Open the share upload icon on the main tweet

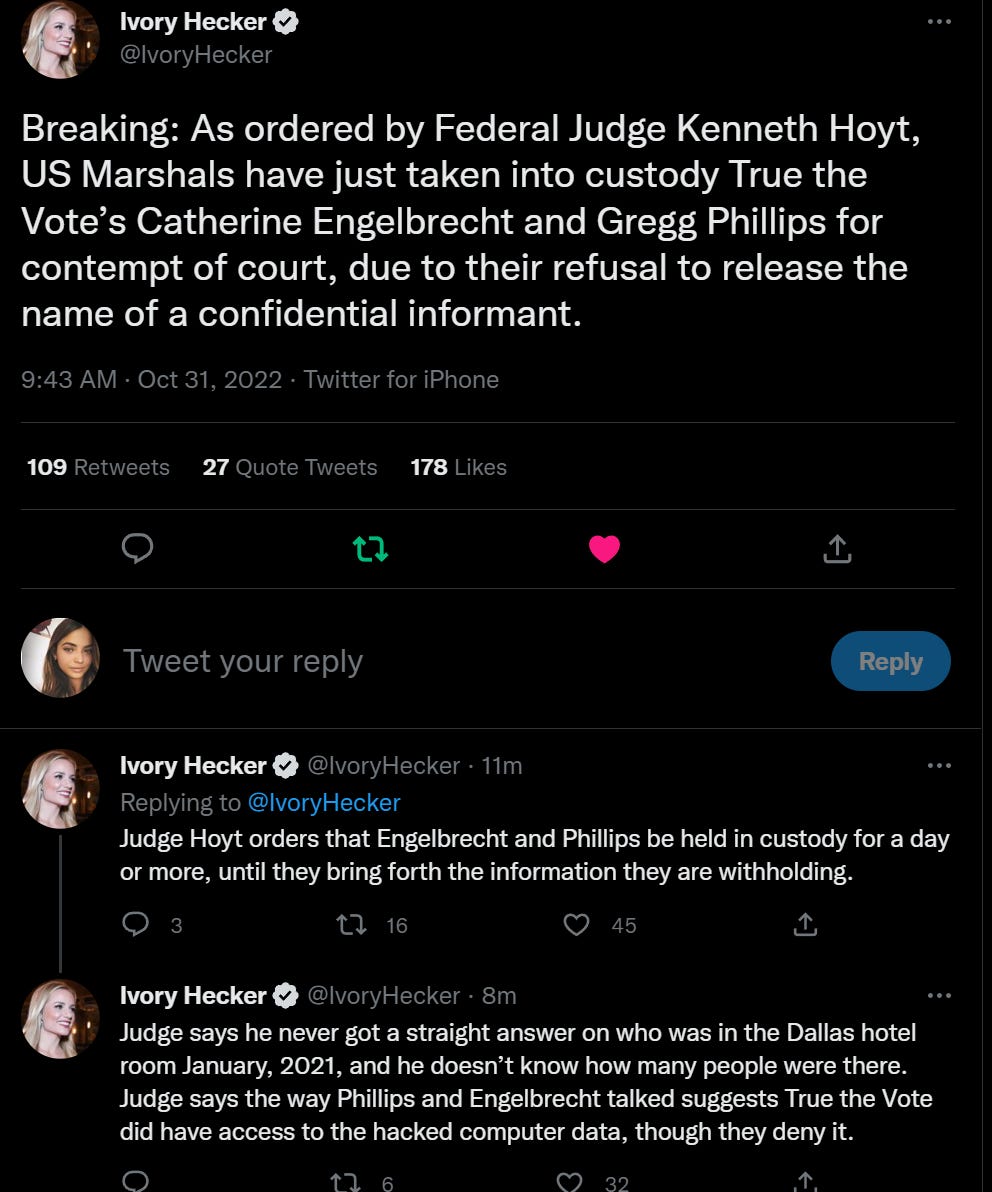coord(837,548)
